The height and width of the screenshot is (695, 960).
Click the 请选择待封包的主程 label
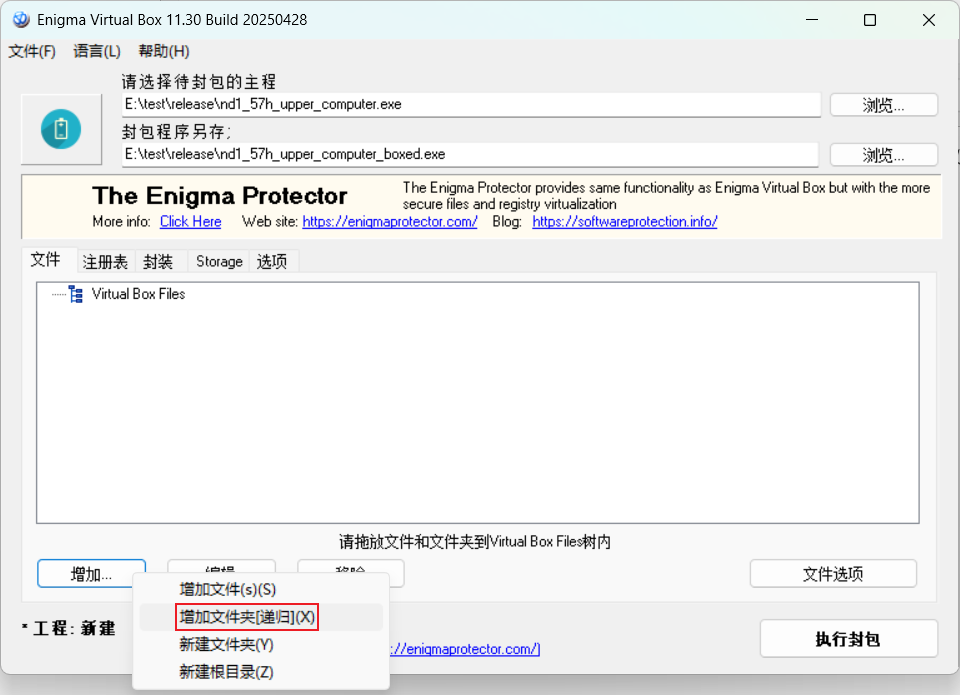click(x=198, y=81)
